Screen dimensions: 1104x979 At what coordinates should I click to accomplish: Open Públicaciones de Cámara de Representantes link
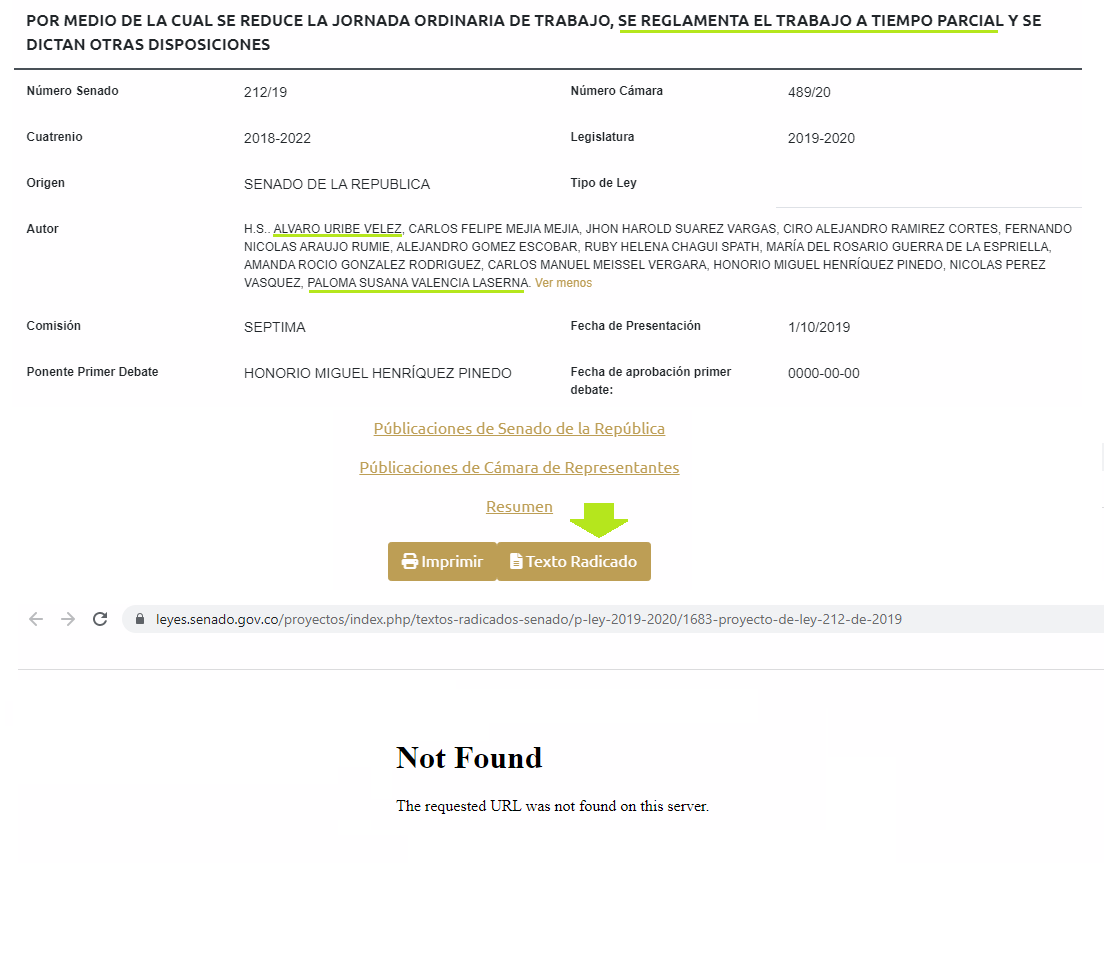[x=519, y=468]
